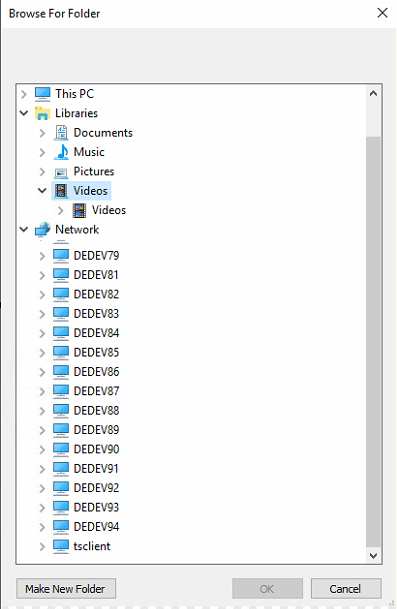Screen dimensions: 397x609
Task: Click the DEDEV87 computer icon
Action: tap(61, 391)
